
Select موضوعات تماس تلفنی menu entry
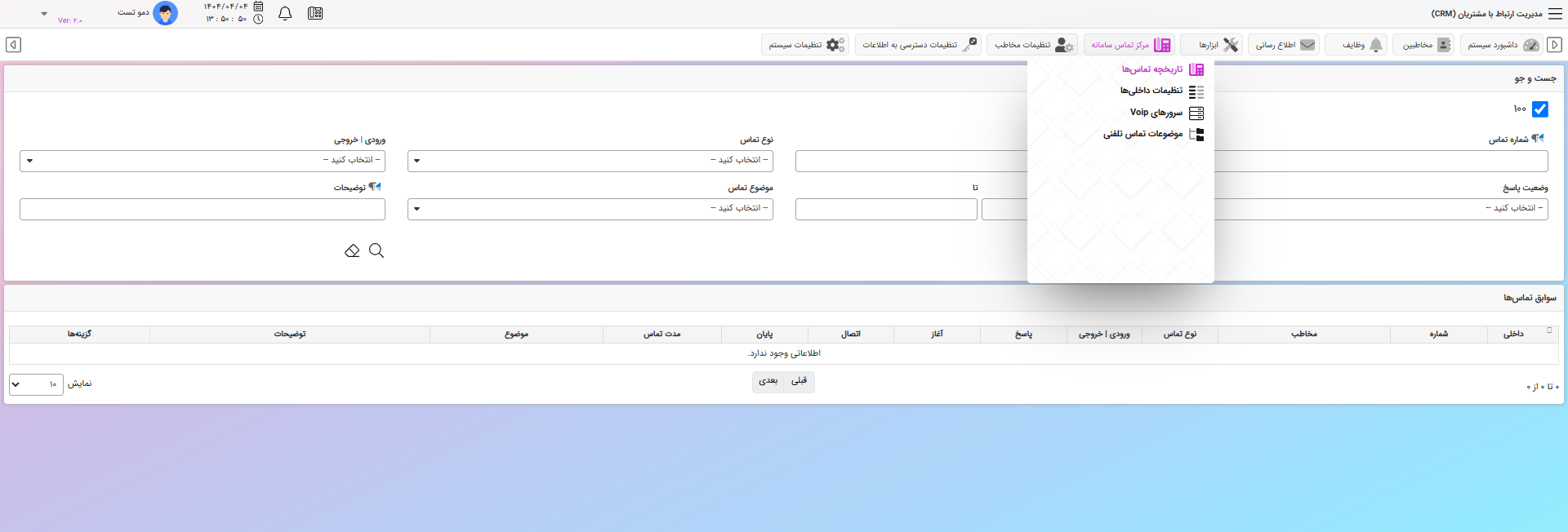pos(1153,134)
